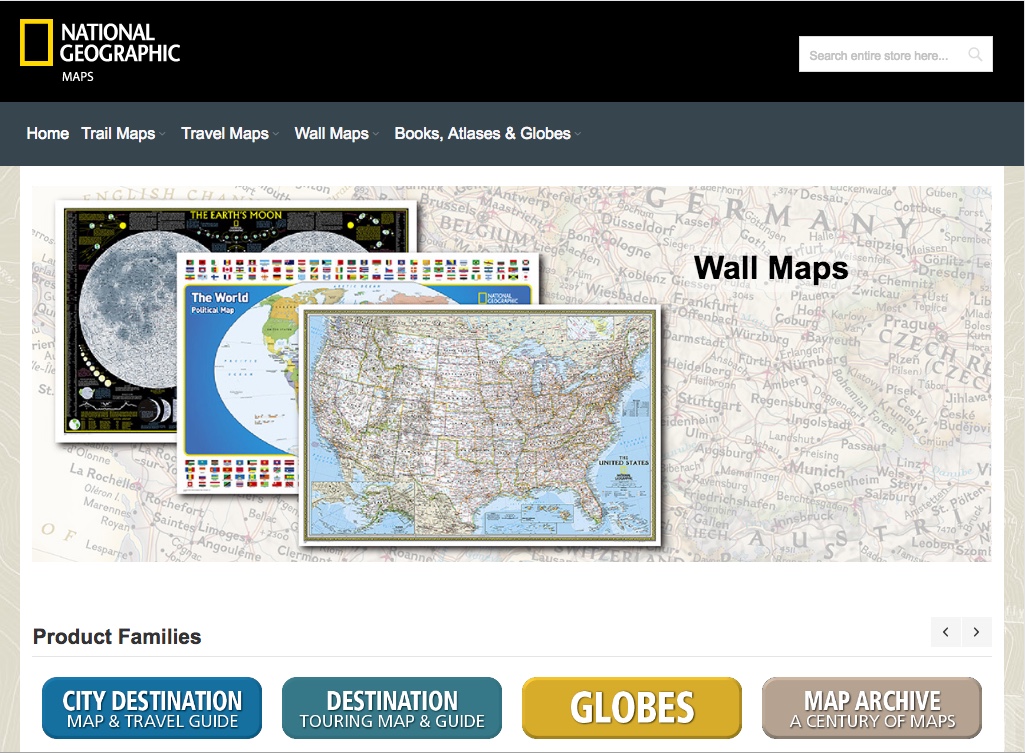The height and width of the screenshot is (753, 1025).
Task: Open the Travel Maps menu
Action: pos(225,133)
